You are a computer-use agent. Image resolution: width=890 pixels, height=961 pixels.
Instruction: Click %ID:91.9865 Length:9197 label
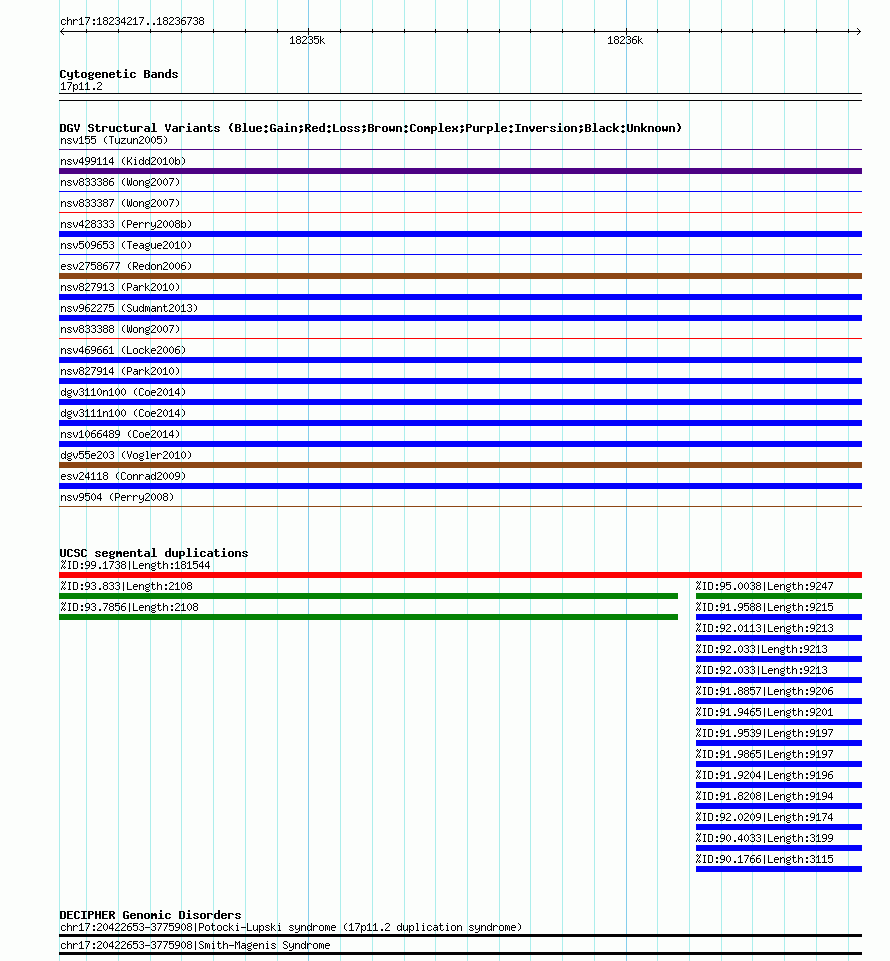(x=765, y=754)
